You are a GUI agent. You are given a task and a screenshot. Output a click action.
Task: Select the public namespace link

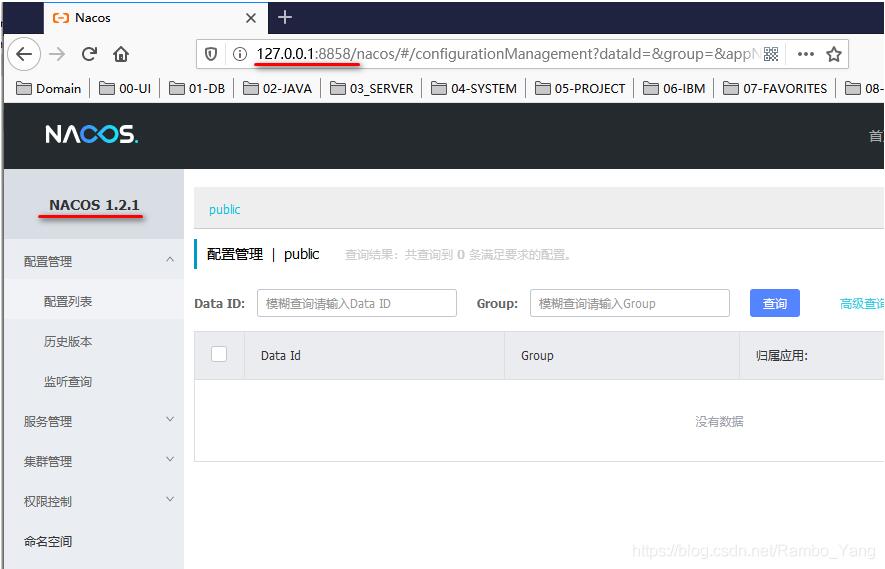224,210
